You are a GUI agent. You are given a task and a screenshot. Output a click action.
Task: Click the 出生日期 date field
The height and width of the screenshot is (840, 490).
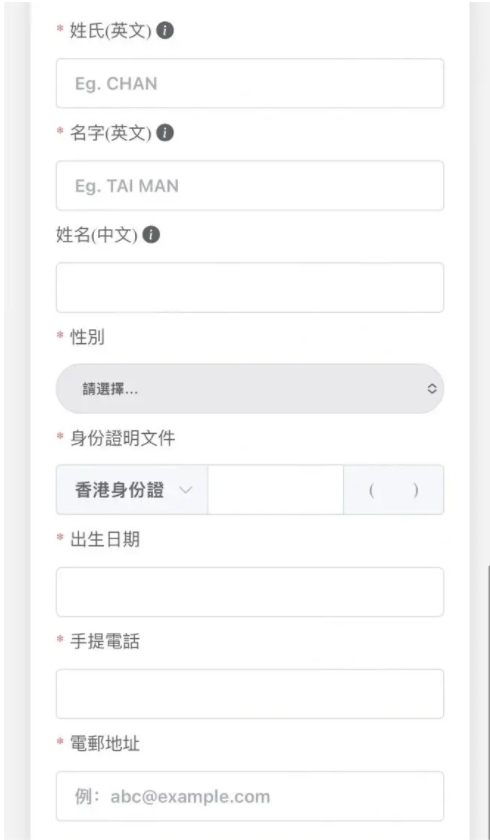[x=250, y=592]
